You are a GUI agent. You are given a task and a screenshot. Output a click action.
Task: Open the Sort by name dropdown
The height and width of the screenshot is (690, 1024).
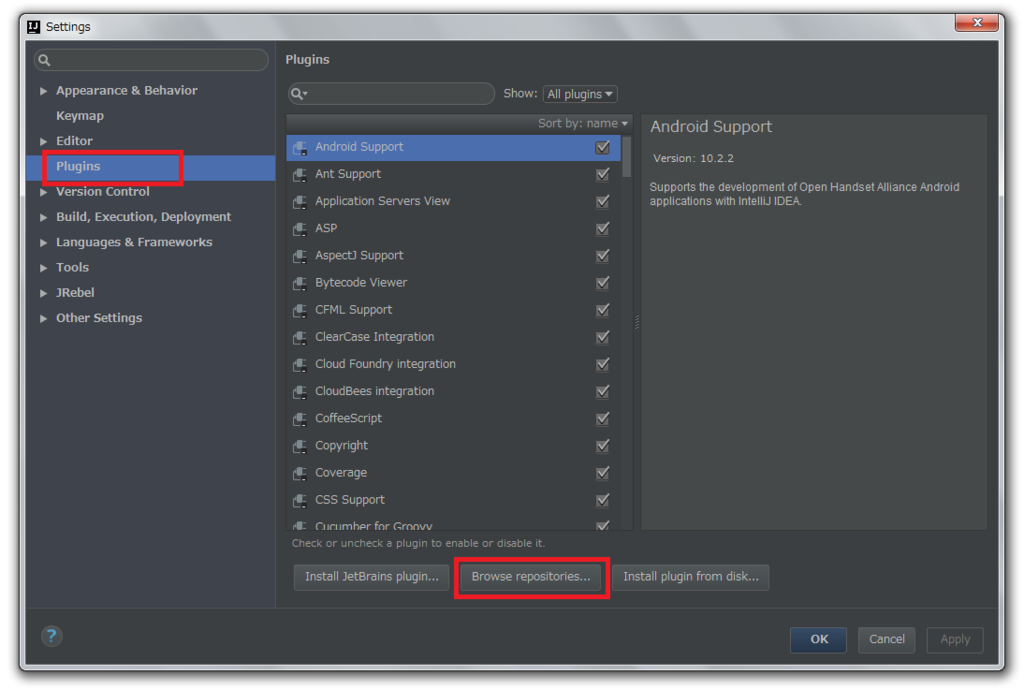coord(583,123)
